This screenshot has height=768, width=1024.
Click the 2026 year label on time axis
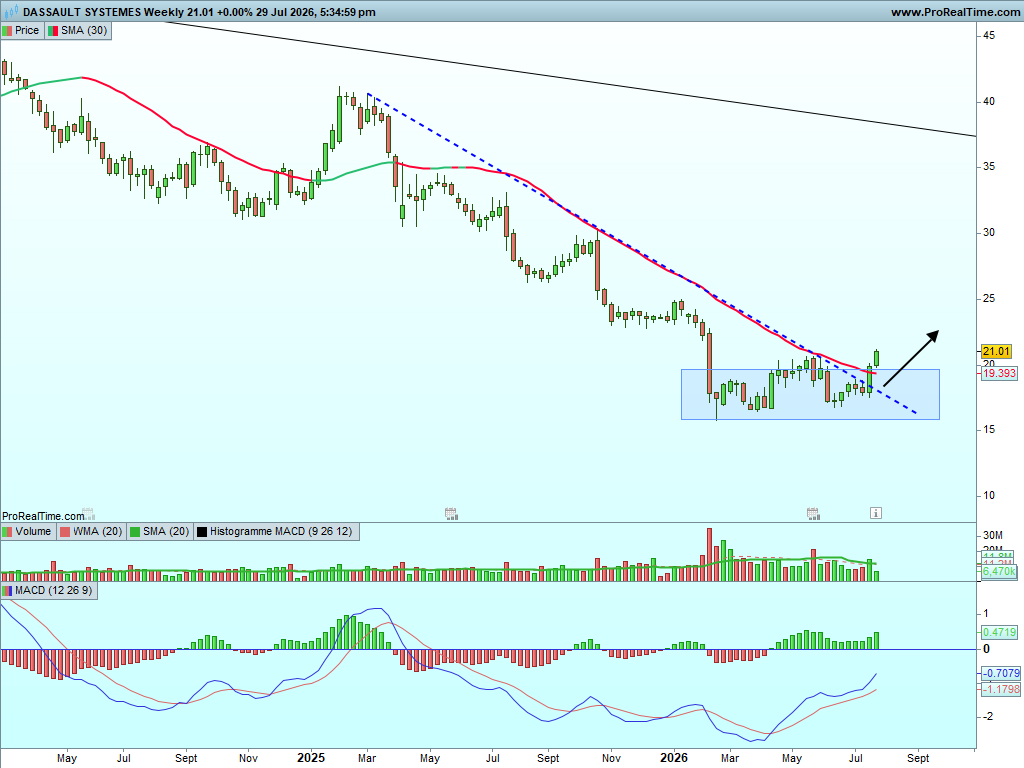click(x=673, y=758)
